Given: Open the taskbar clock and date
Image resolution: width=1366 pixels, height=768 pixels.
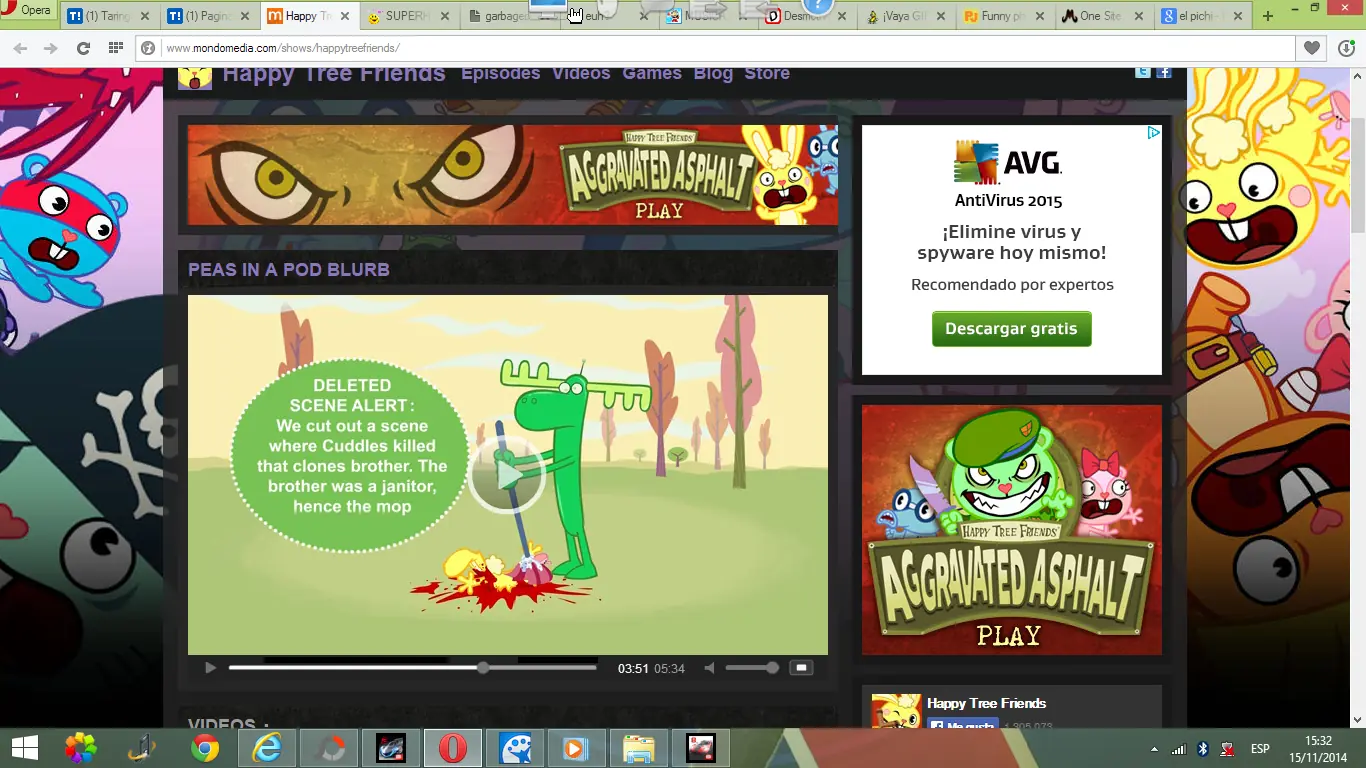Looking at the screenshot, I should (1319, 748).
